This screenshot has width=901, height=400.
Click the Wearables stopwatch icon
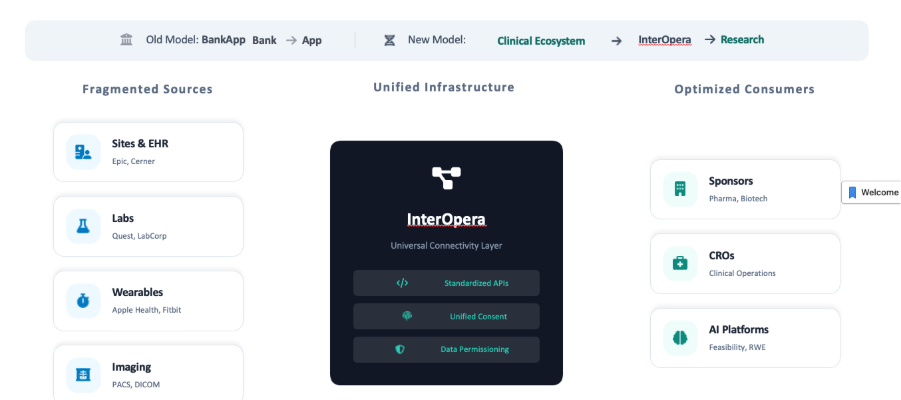click(83, 301)
